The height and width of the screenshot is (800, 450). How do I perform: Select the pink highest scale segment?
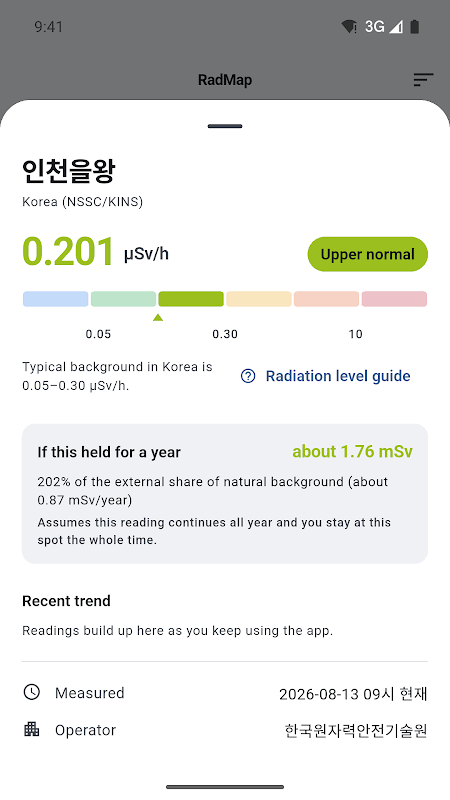click(x=394, y=299)
